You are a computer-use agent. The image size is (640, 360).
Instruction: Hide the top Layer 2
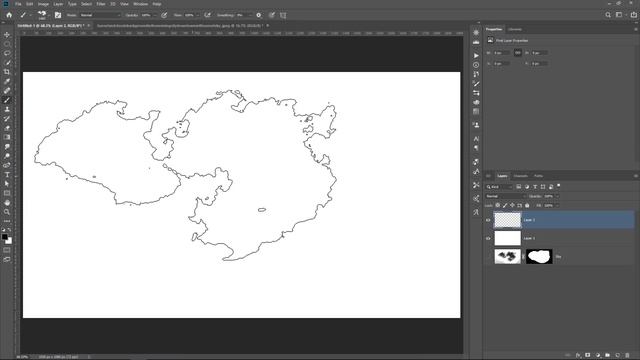click(x=488, y=220)
